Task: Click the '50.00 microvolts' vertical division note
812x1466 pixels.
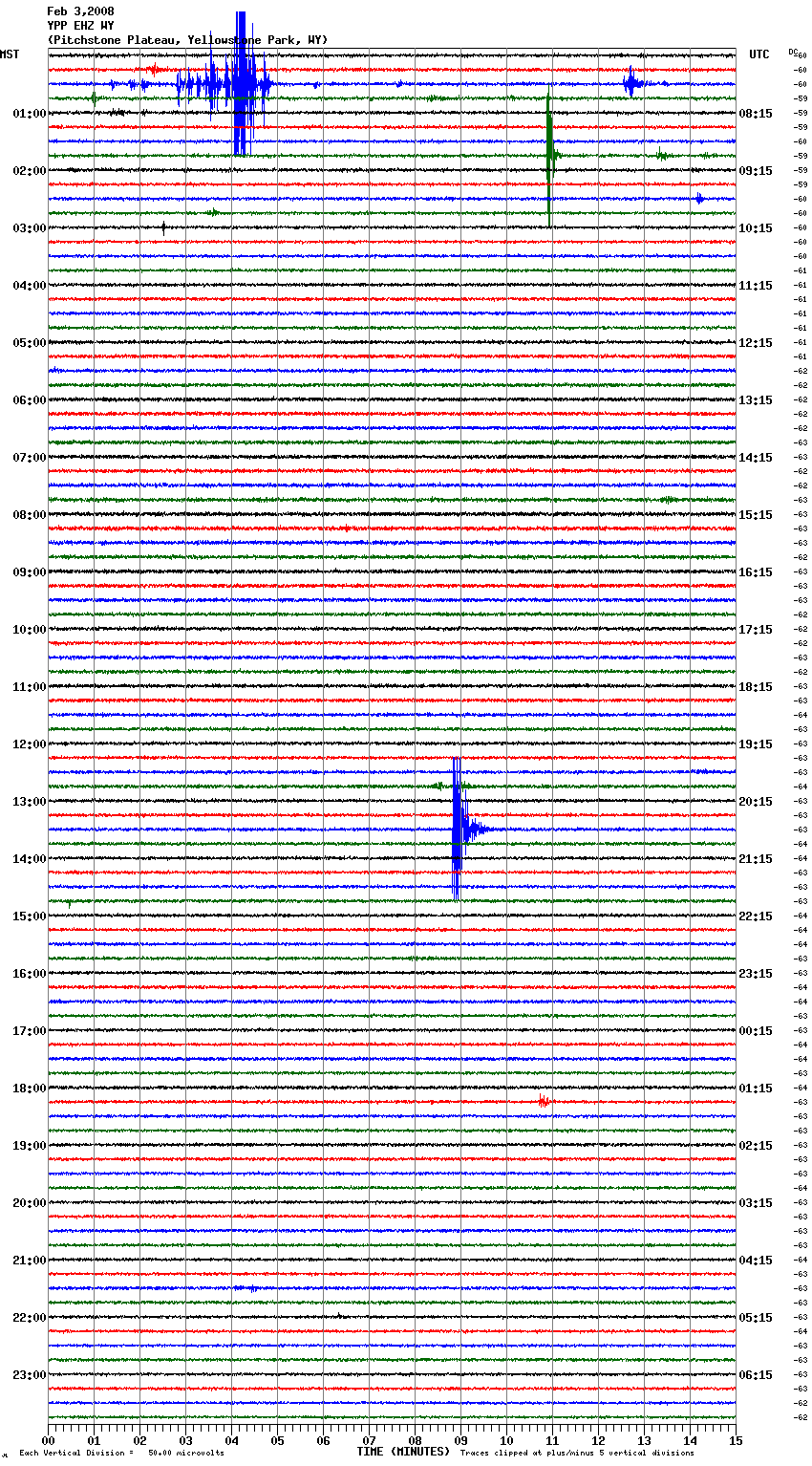Action: tap(186, 1453)
